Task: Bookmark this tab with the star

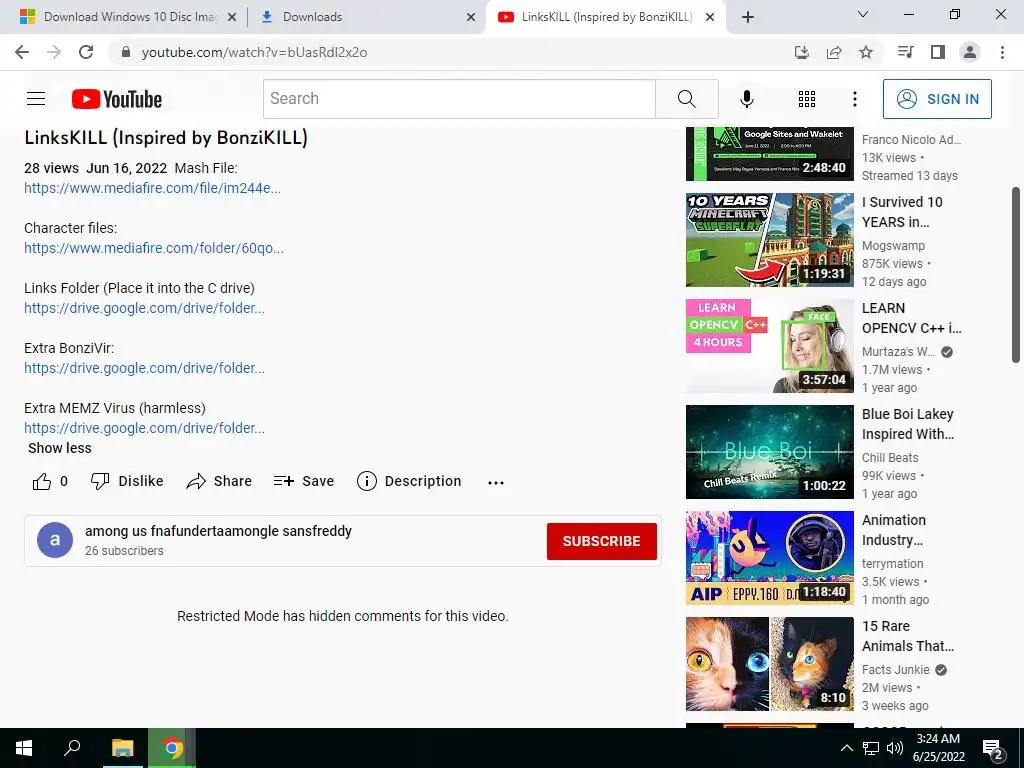Action: coord(866,52)
